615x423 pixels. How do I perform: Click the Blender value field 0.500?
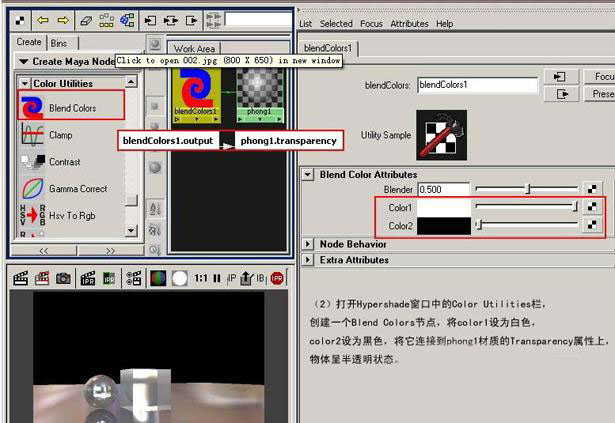pos(444,190)
